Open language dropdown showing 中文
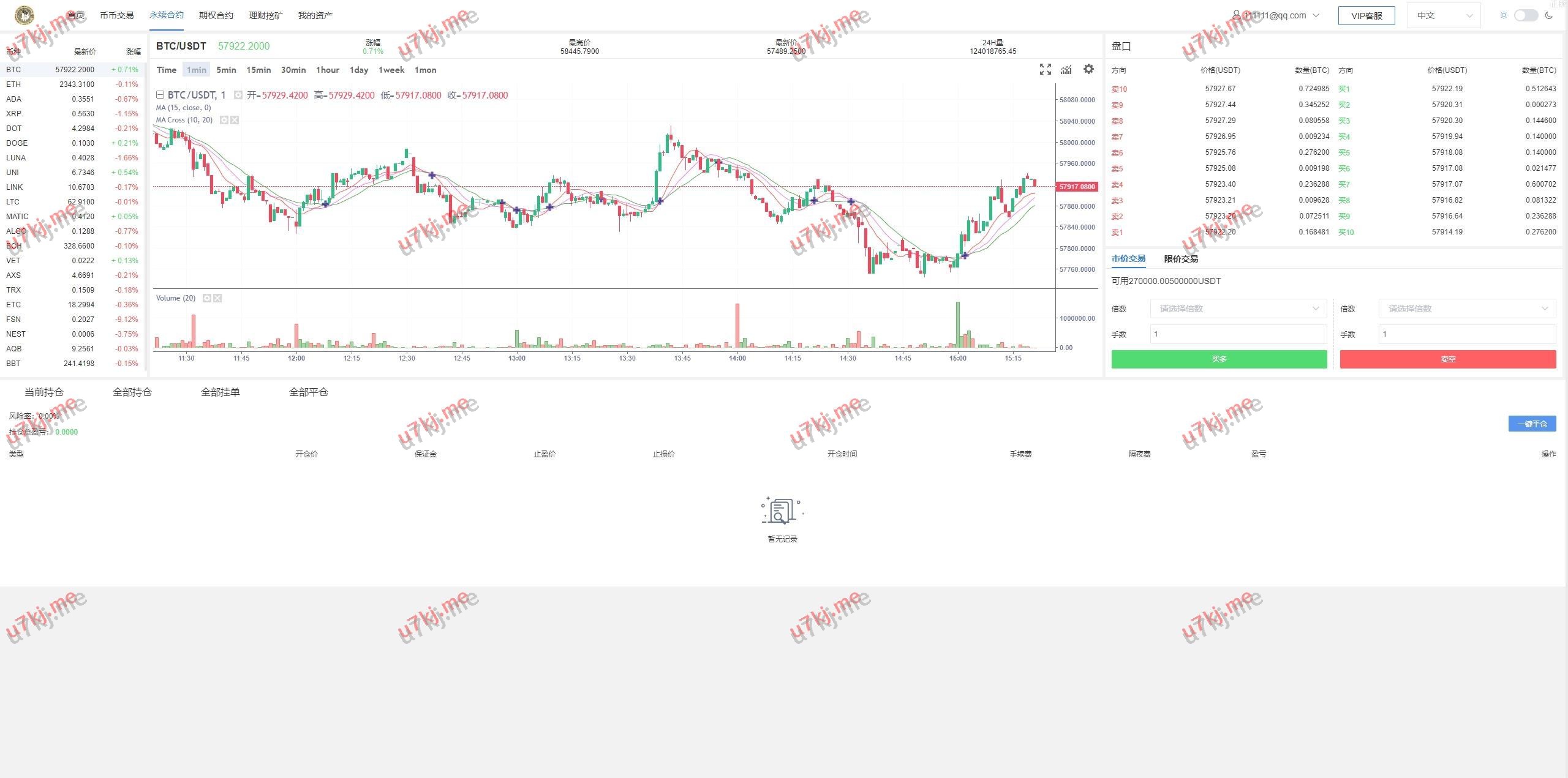 tap(1444, 15)
